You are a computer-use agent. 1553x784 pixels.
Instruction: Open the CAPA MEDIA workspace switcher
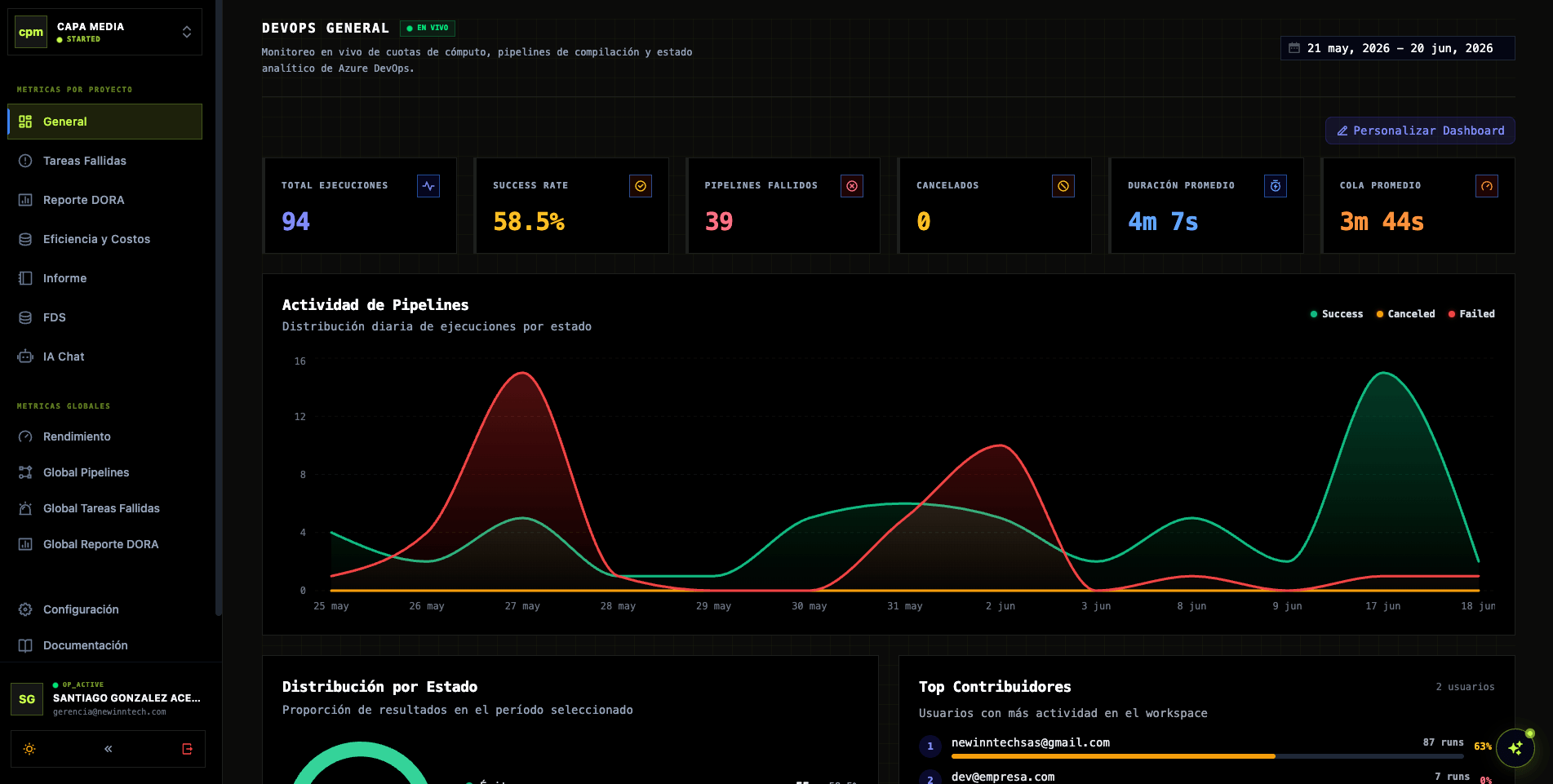click(x=104, y=32)
